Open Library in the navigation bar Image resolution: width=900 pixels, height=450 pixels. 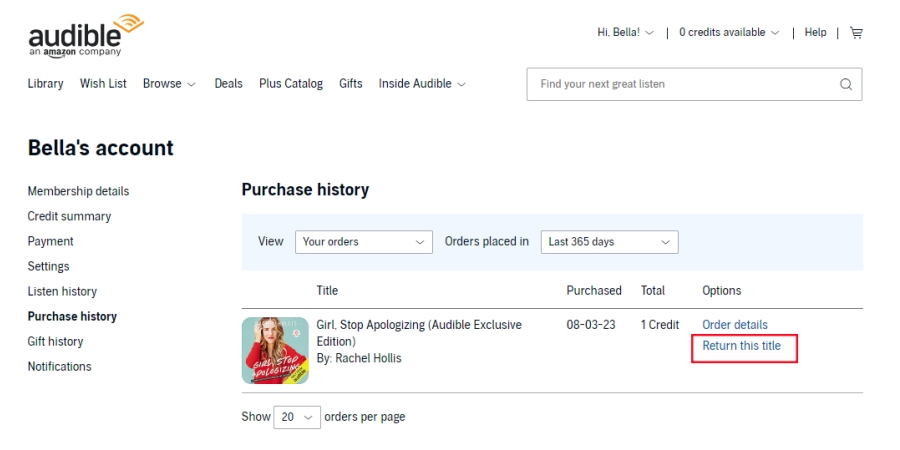click(45, 84)
